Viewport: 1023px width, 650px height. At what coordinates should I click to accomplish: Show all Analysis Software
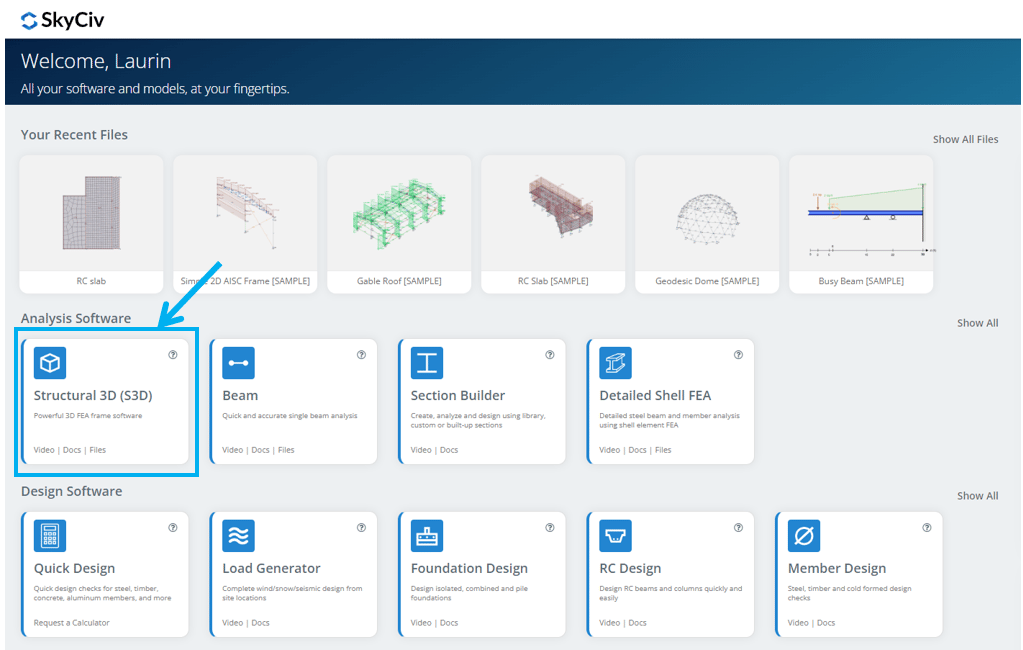[977, 322]
